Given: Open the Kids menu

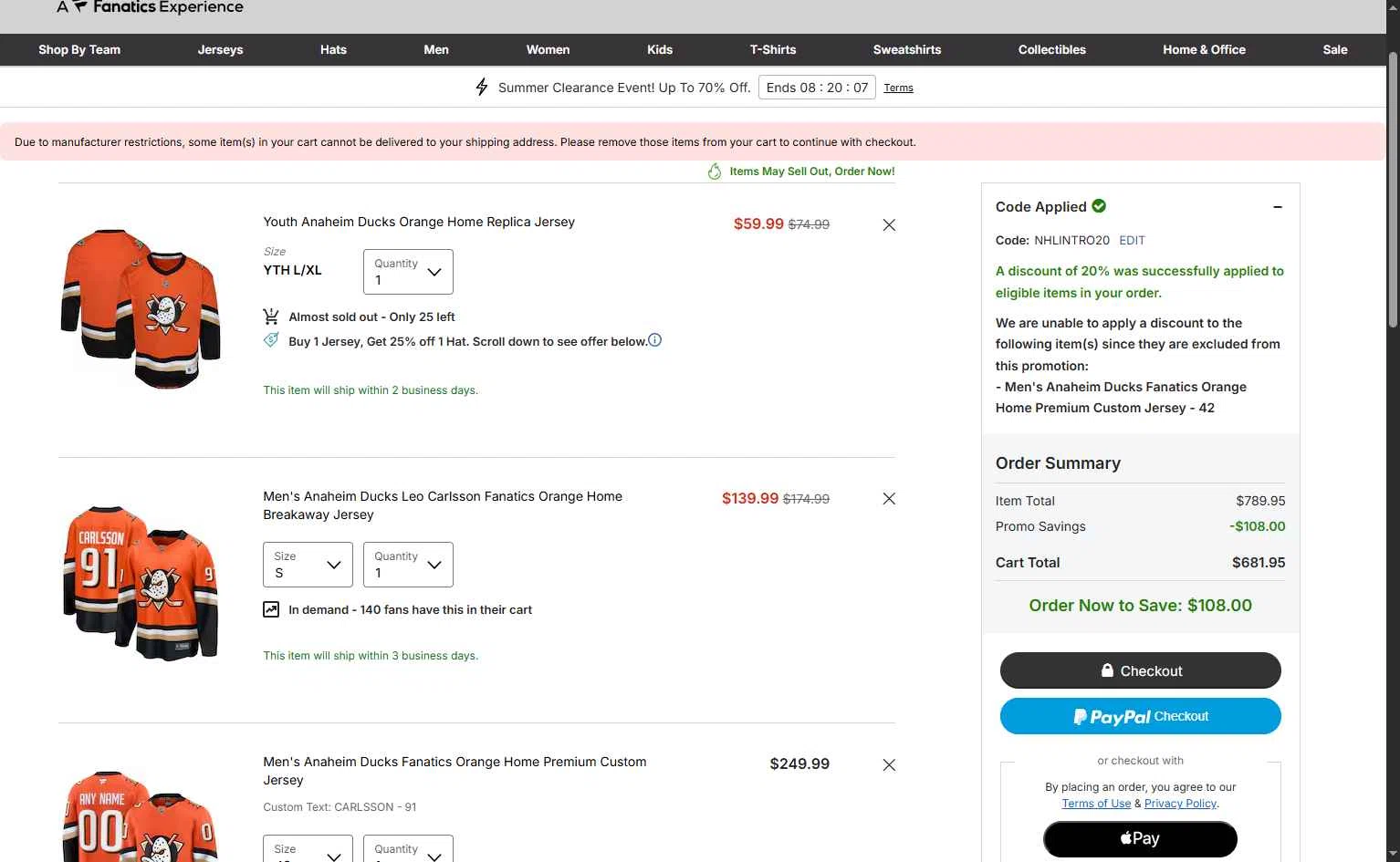Looking at the screenshot, I should pos(660,50).
